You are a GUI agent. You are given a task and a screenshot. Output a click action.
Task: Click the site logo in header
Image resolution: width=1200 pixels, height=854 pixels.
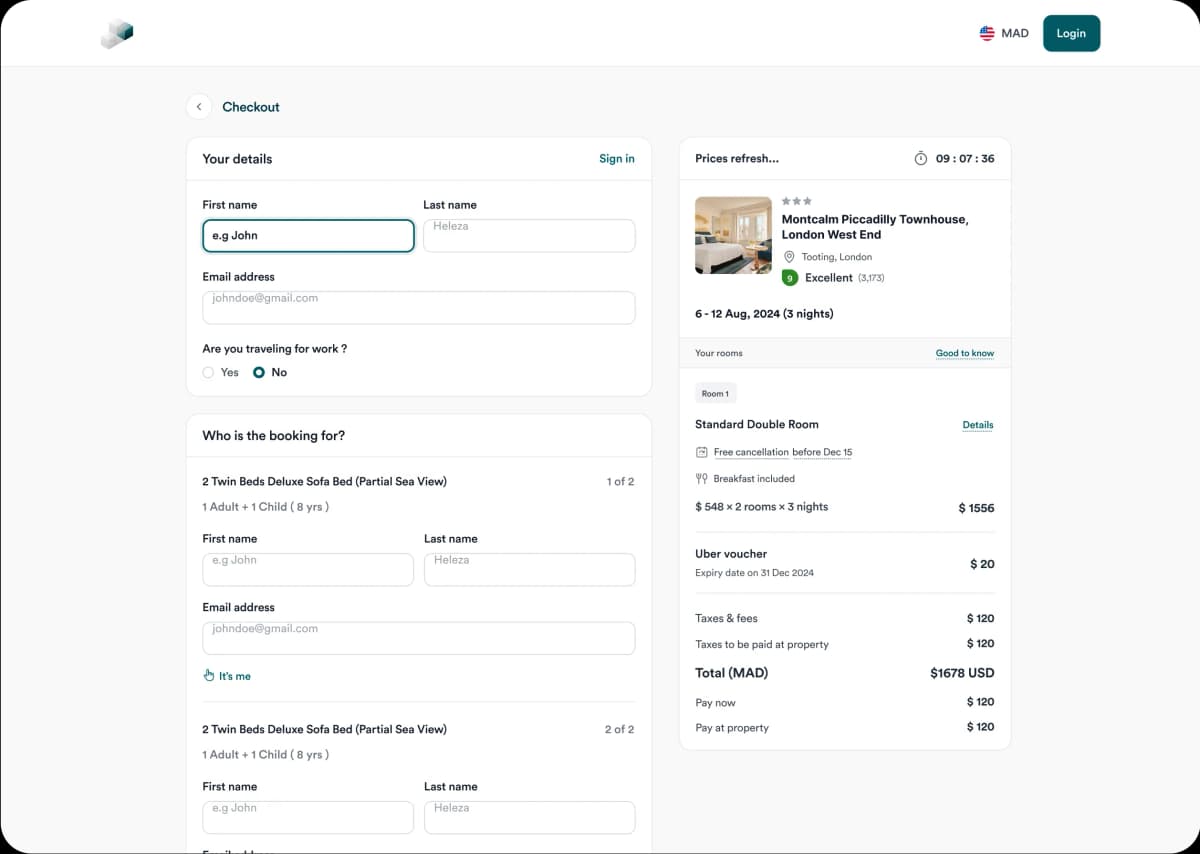(117, 34)
